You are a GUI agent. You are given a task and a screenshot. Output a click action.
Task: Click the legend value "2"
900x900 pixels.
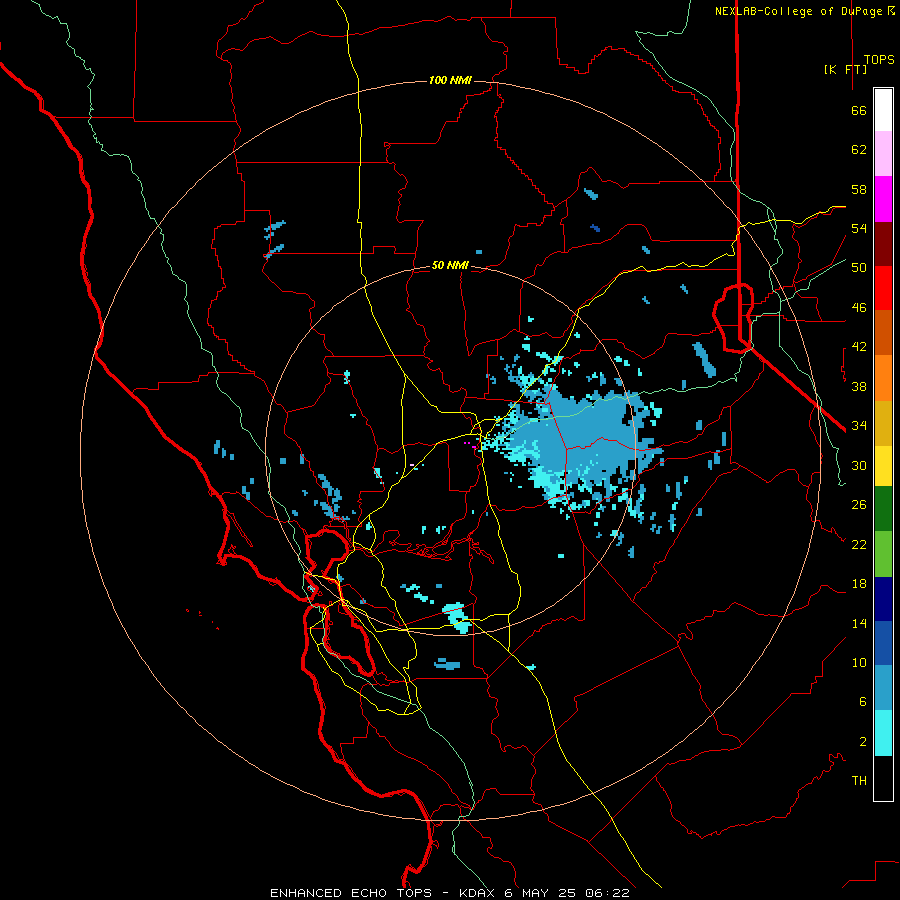tap(863, 742)
